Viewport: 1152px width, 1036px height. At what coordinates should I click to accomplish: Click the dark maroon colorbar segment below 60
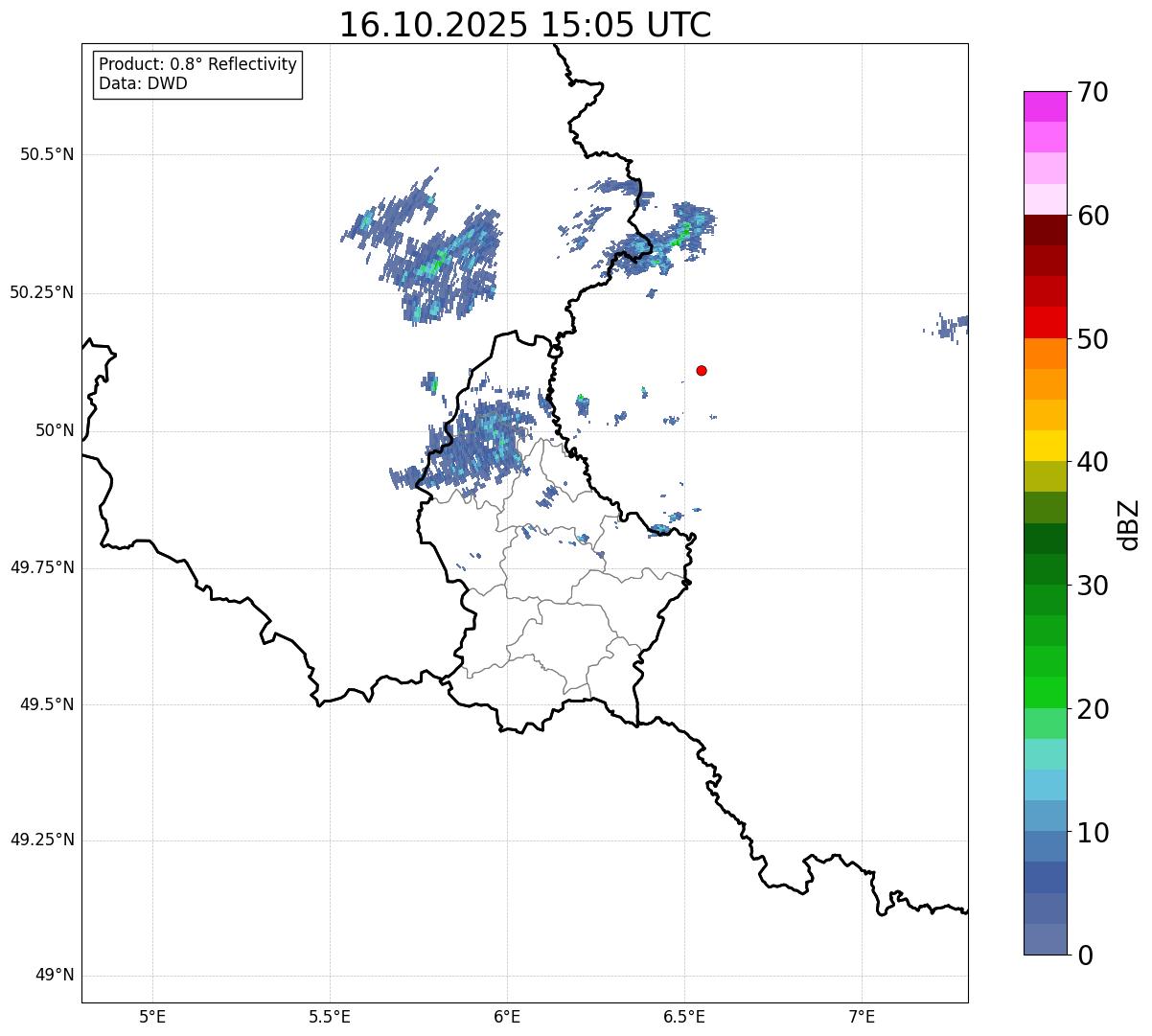(1045, 230)
